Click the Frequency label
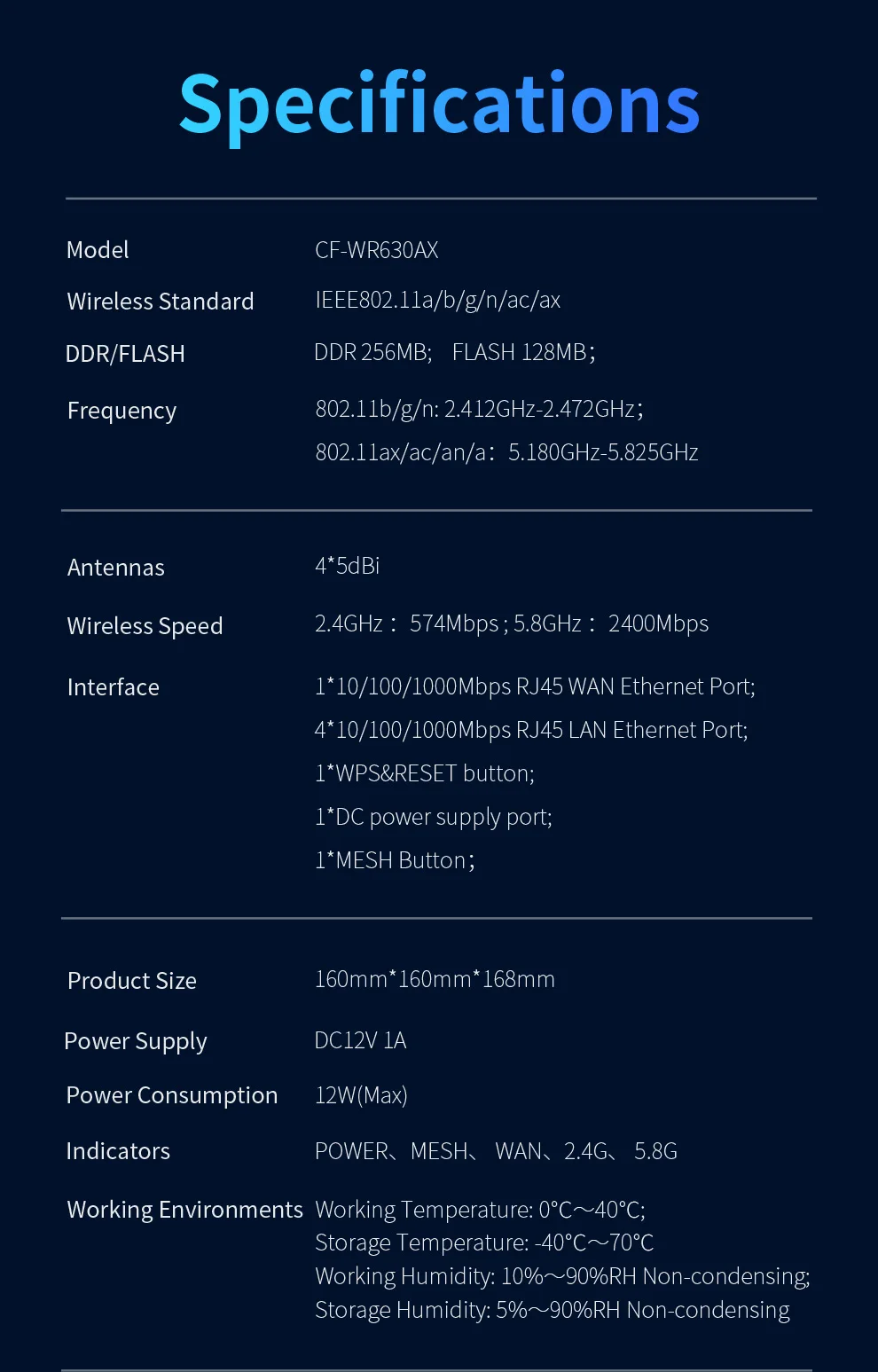This screenshot has height=1372, width=878. pos(122,411)
